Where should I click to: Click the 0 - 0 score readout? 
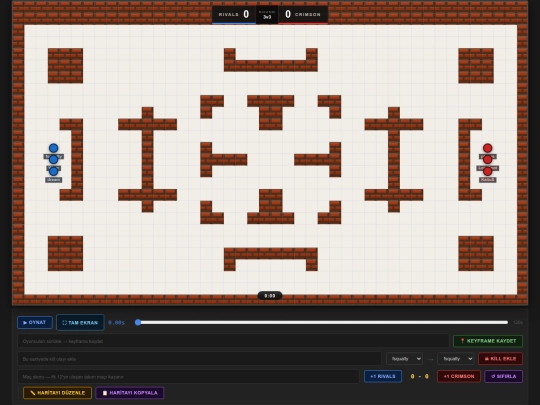tap(419, 376)
